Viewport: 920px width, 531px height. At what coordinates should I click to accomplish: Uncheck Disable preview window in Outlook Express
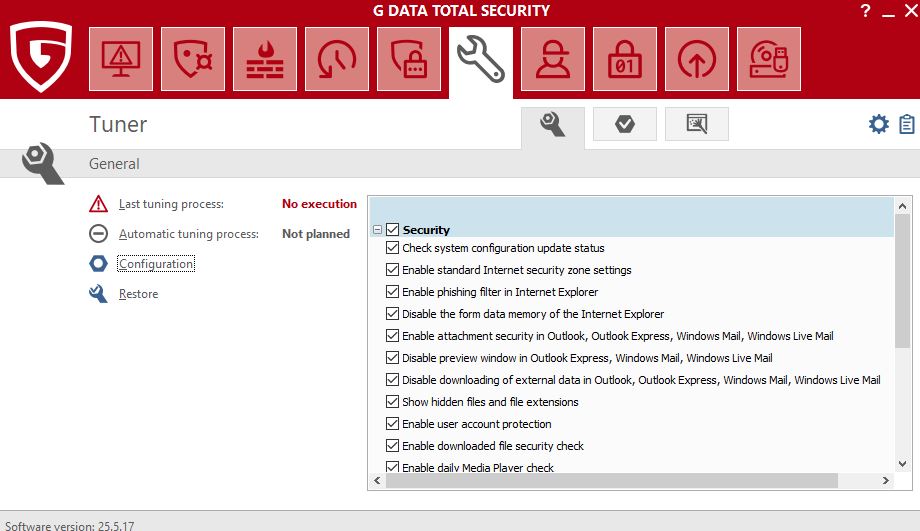393,357
